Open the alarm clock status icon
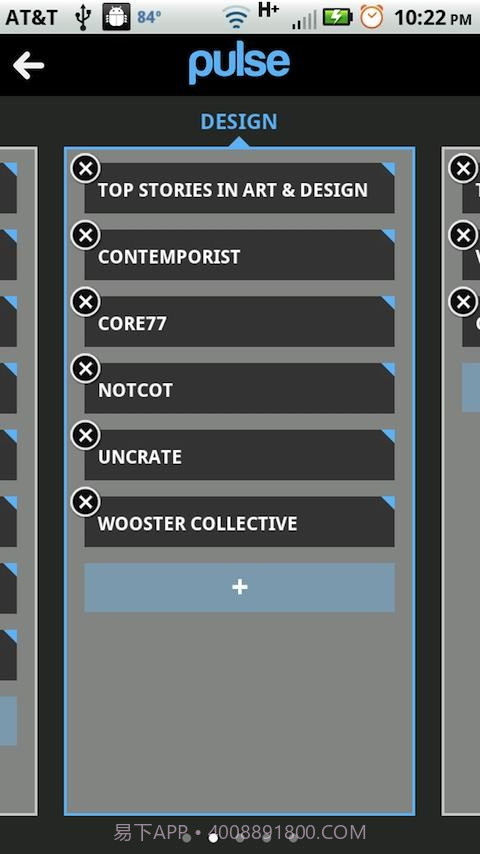The height and width of the screenshot is (854, 480). click(x=372, y=17)
